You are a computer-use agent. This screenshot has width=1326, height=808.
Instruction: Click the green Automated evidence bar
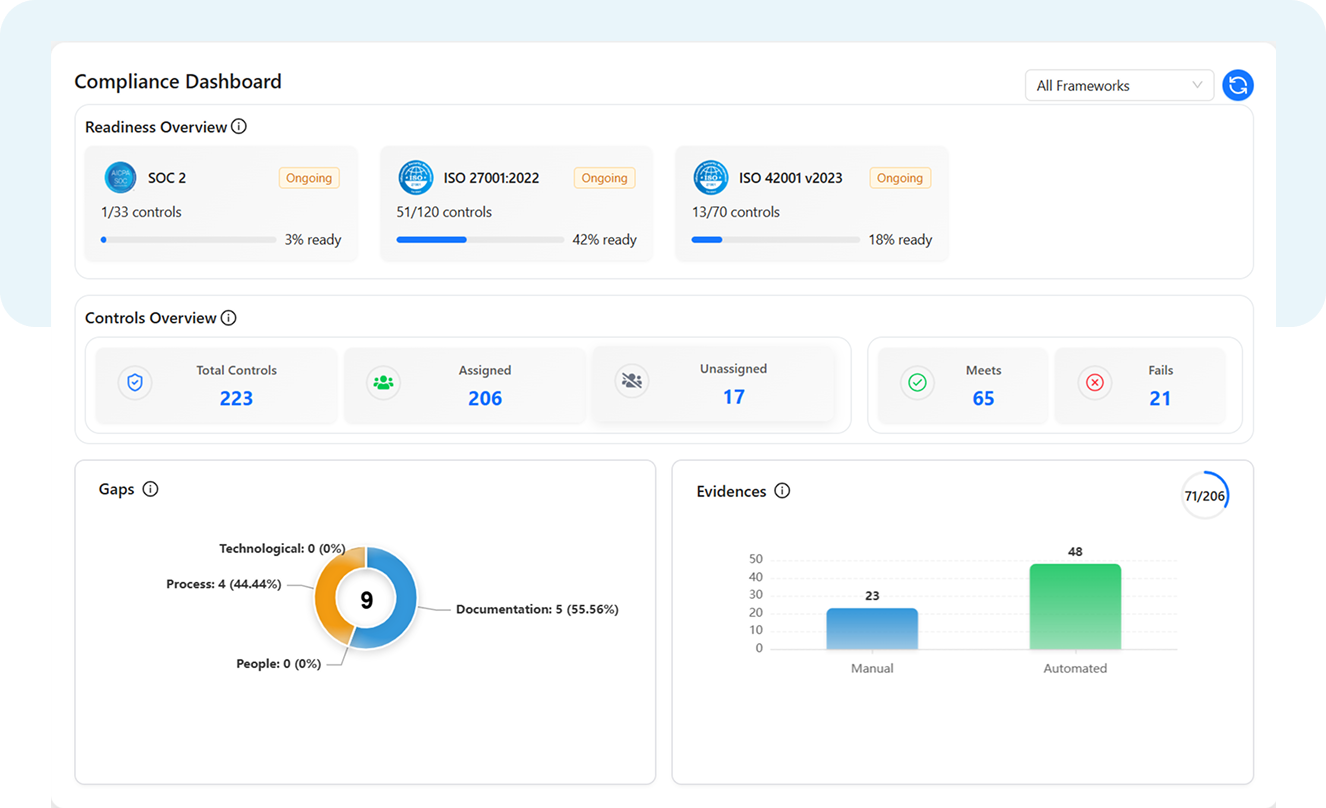tap(1075, 607)
